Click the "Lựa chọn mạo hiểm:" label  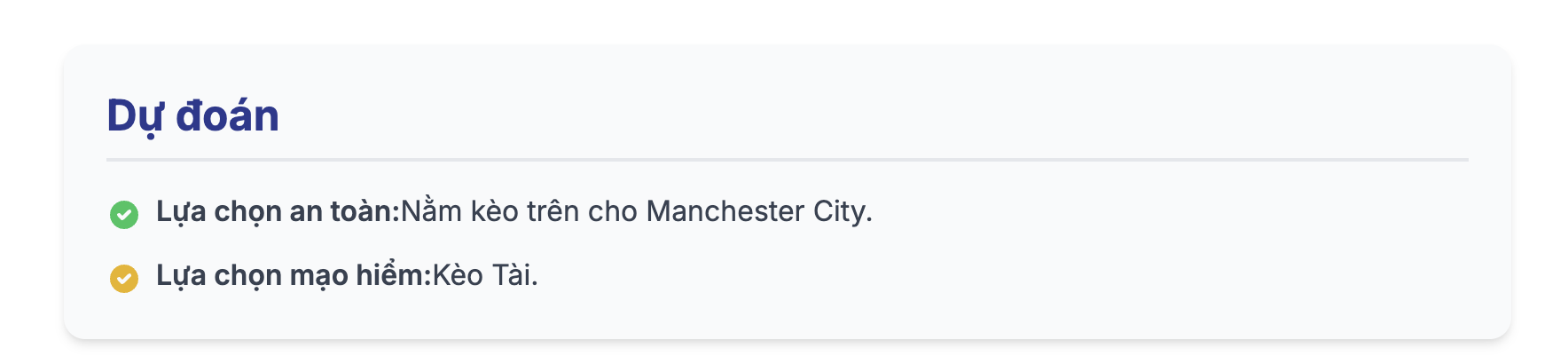pyautogui.click(x=294, y=276)
